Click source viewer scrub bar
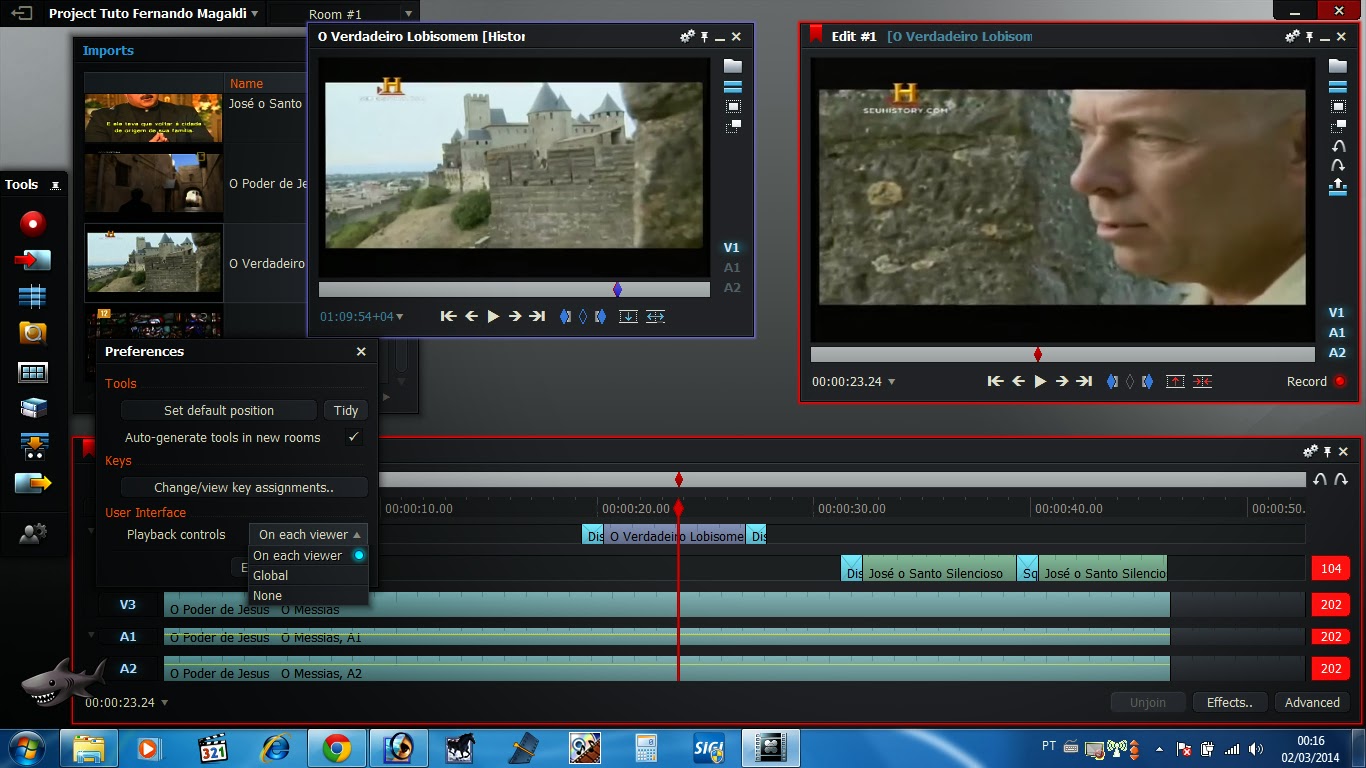Image resolution: width=1366 pixels, height=768 pixels. [x=514, y=289]
